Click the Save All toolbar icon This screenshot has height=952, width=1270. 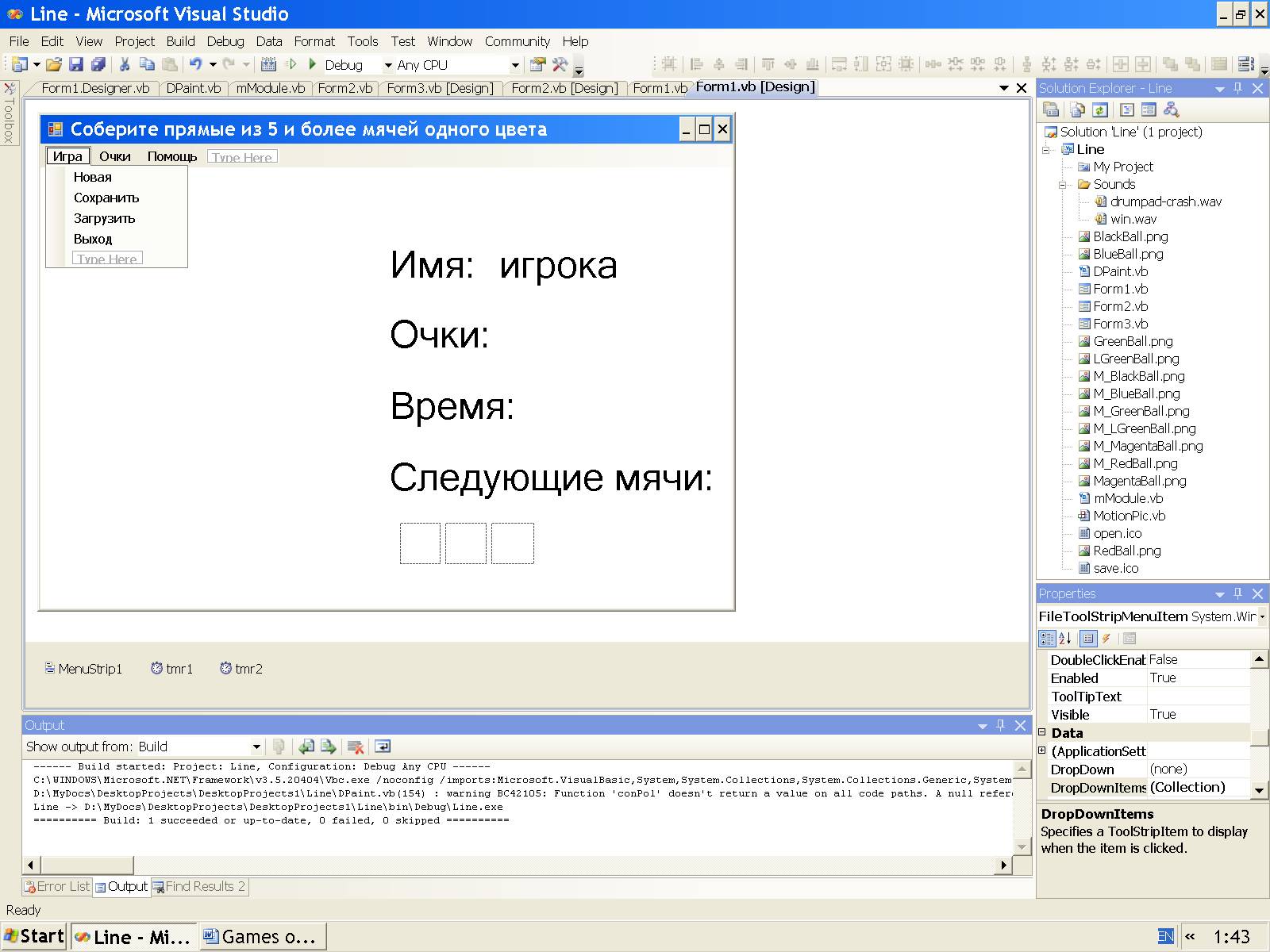coord(98,65)
